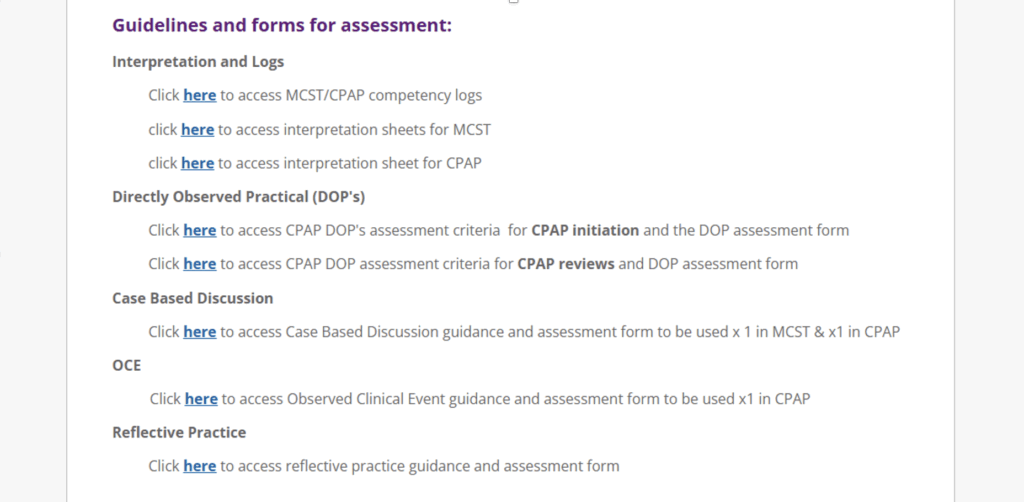Click the Reflective Practice subheading

179,433
